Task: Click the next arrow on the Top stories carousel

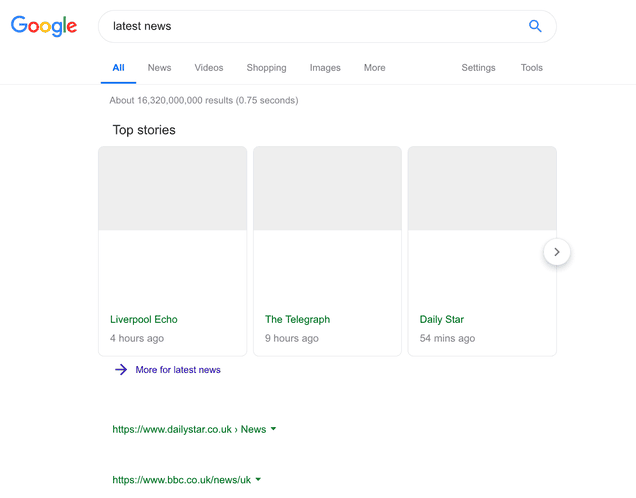Action: tap(557, 252)
